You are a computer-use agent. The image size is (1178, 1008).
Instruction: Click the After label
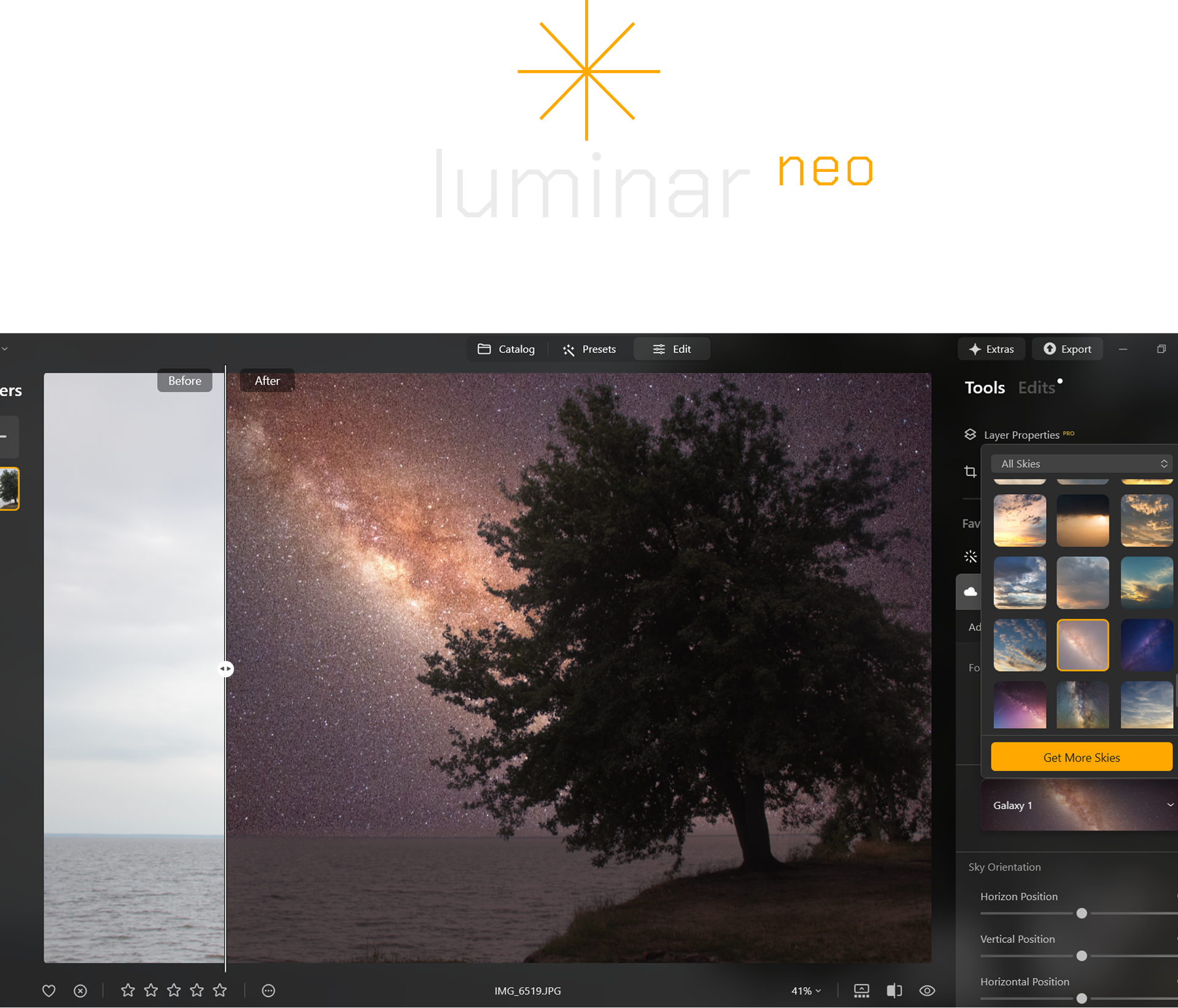[267, 381]
